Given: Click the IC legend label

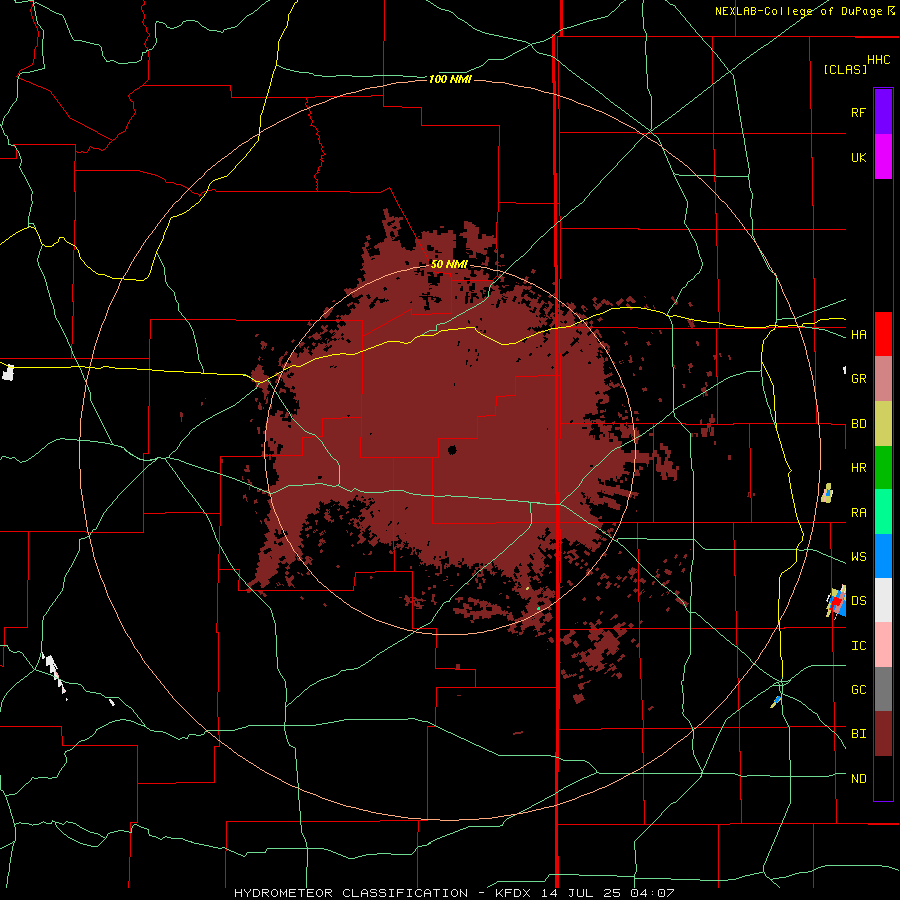Looking at the screenshot, I should pyautogui.click(x=858, y=646).
